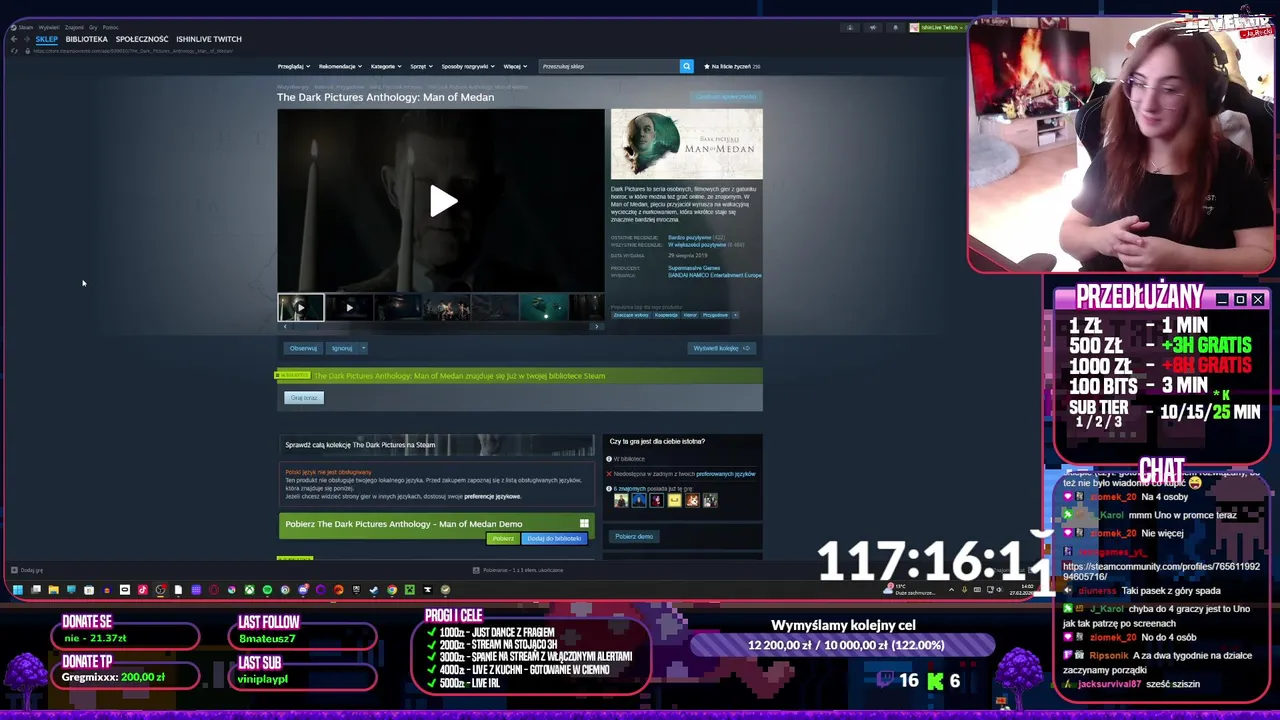Click the Steam icon on taskbar
The width and height of the screenshot is (1280, 720).
pos(374,590)
